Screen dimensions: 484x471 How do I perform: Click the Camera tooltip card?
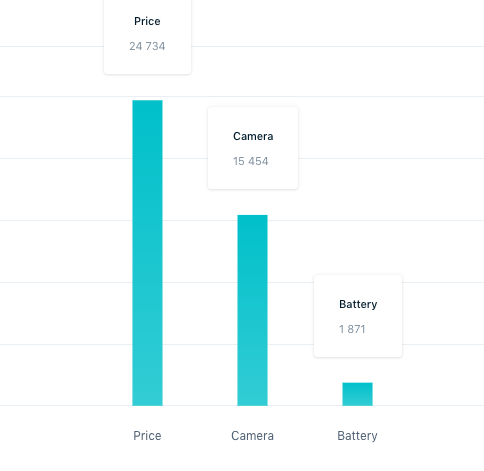[x=253, y=148]
